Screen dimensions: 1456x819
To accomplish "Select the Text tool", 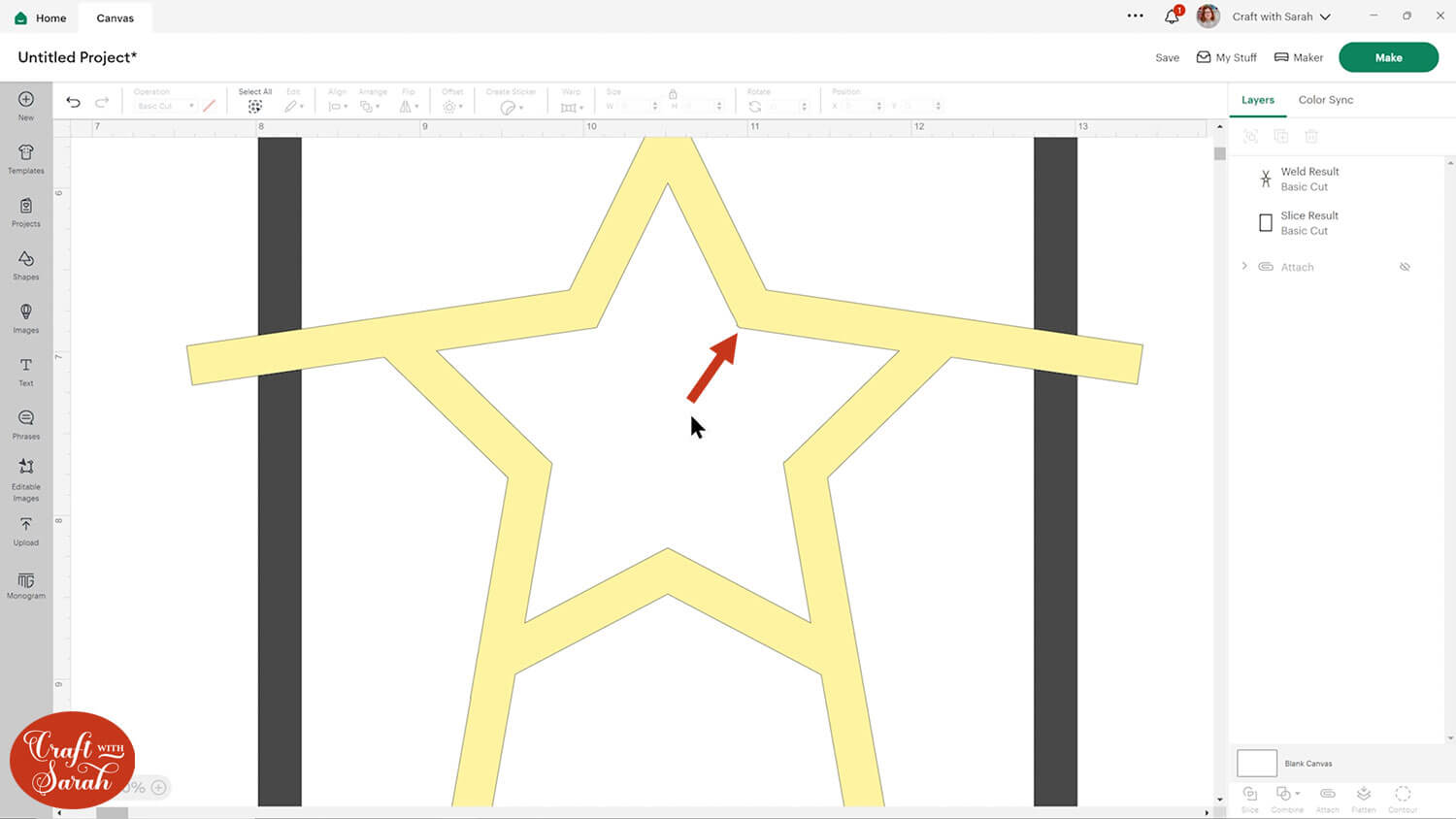I will click(26, 372).
